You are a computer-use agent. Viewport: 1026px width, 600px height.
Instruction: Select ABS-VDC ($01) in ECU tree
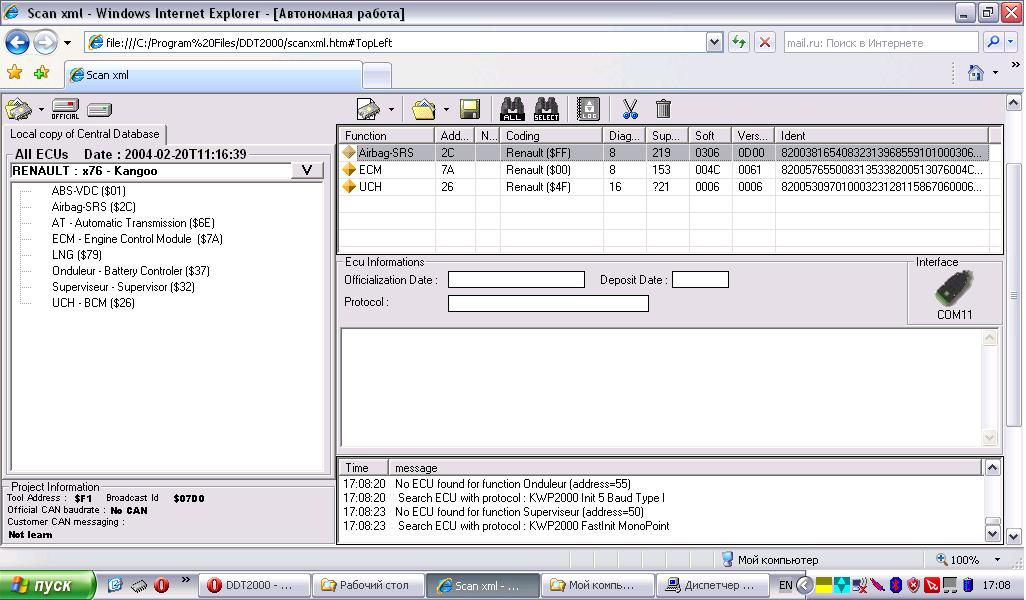[x=88, y=191]
